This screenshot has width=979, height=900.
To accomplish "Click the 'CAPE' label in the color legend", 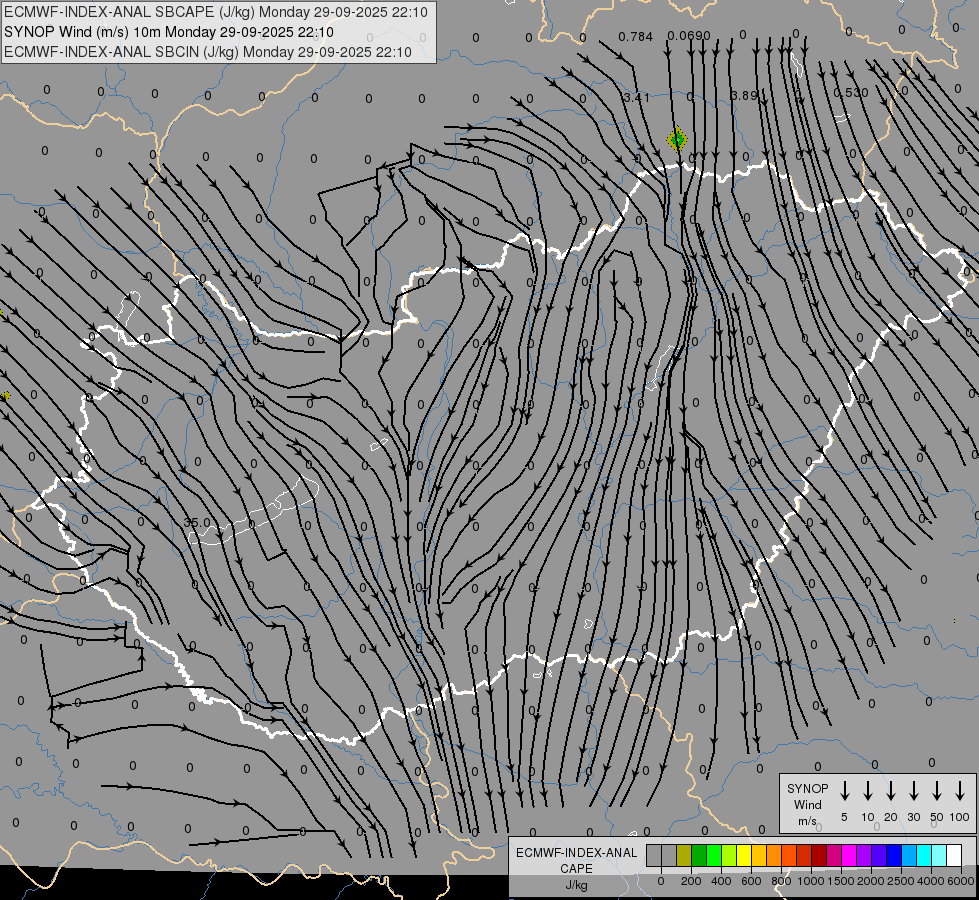I will [x=576, y=868].
